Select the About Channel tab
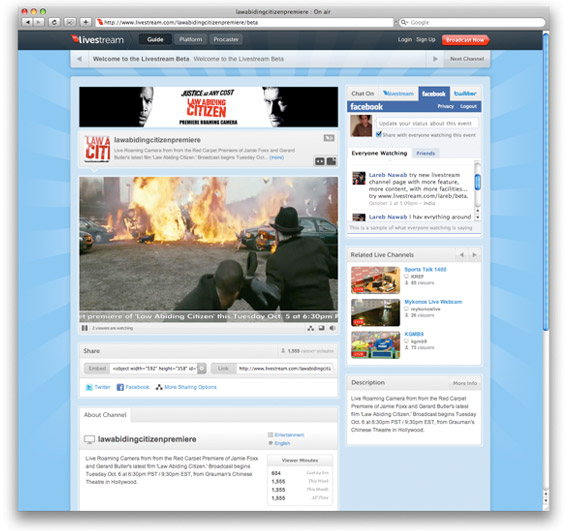The height and width of the screenshot is (531, 570). [105, 415]
